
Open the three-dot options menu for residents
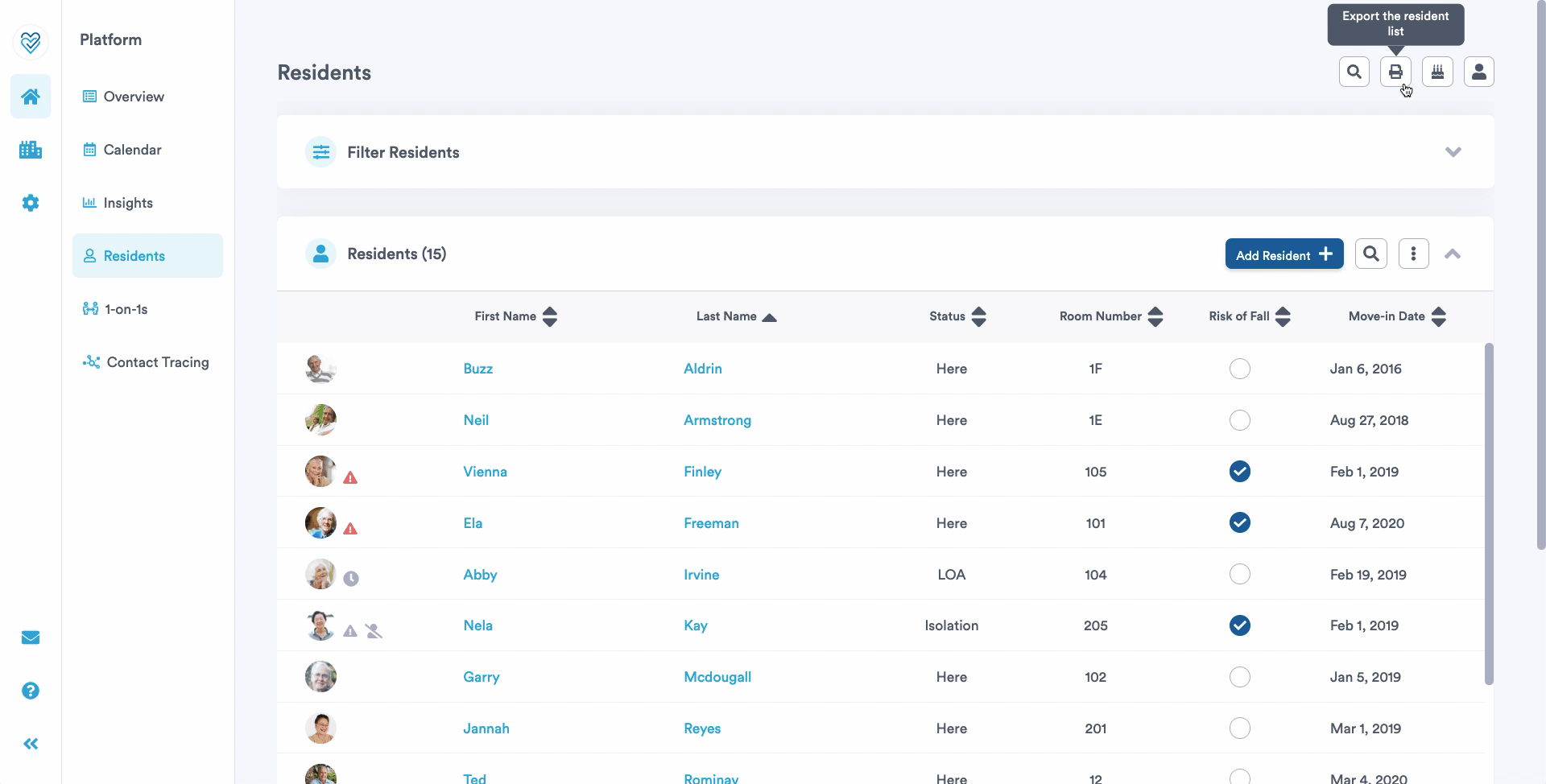click(1413, 254)
